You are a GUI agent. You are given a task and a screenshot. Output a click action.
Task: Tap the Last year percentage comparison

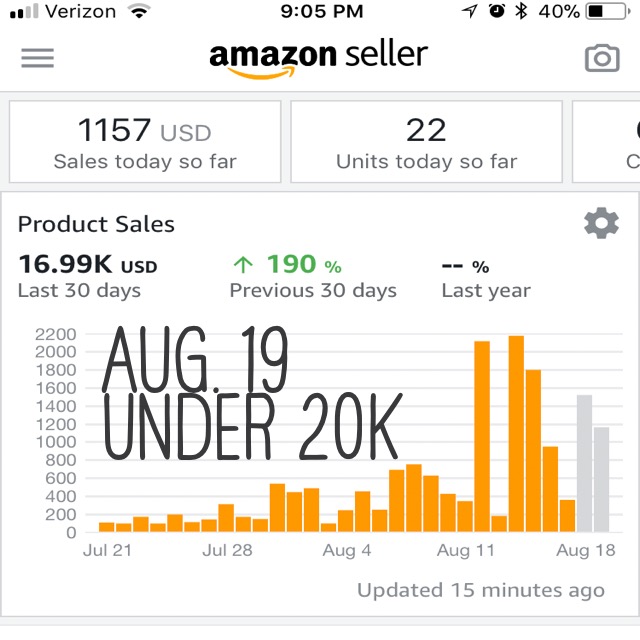tap(486, 278)
